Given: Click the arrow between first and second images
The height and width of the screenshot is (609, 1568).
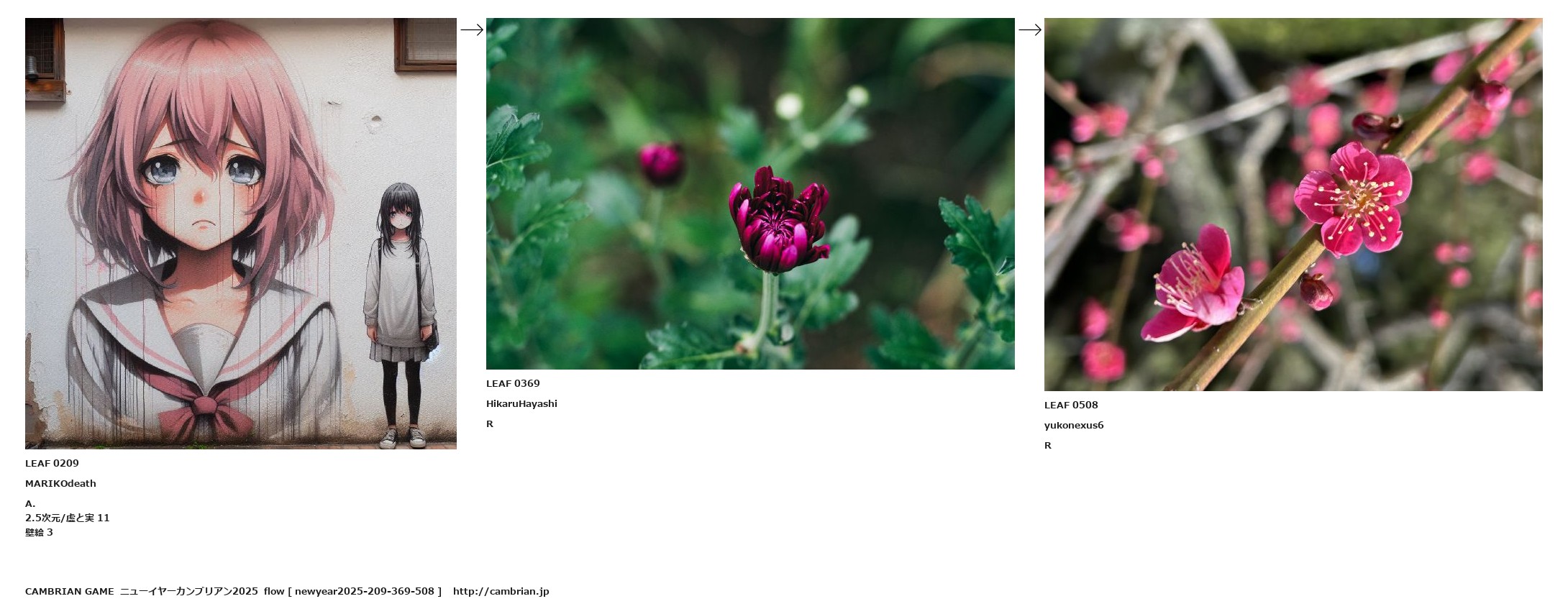Looking at the screenshot, I should (472, 29).
